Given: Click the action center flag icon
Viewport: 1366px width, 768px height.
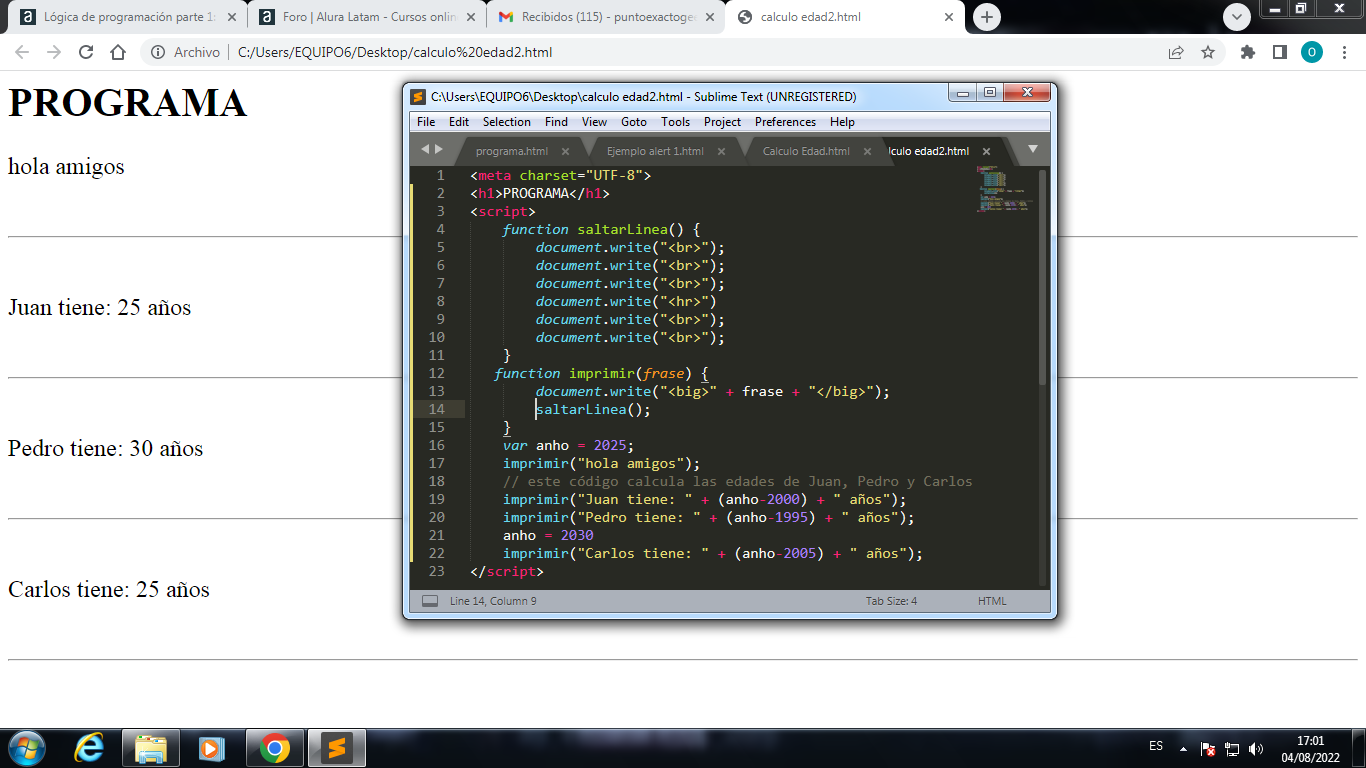Looking at the screenshot, I should (x=1208, y=748).
